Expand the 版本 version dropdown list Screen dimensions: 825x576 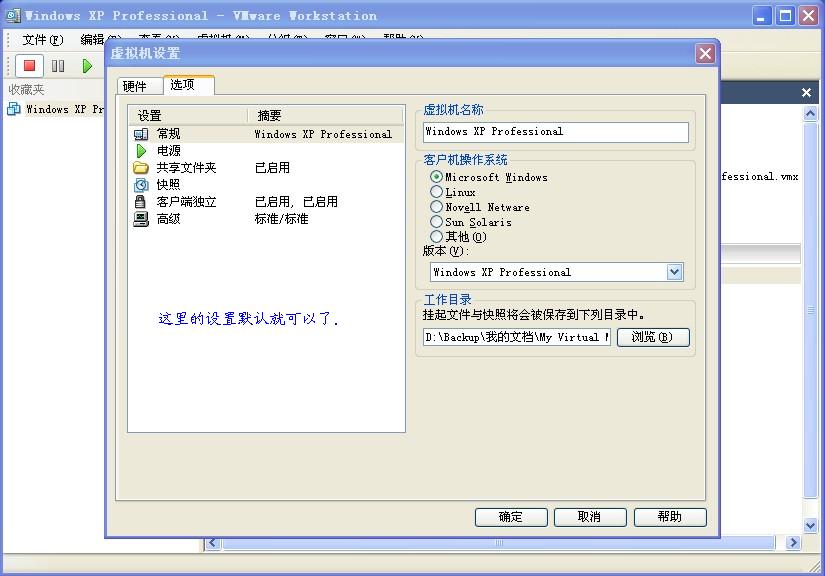[674, 272]
